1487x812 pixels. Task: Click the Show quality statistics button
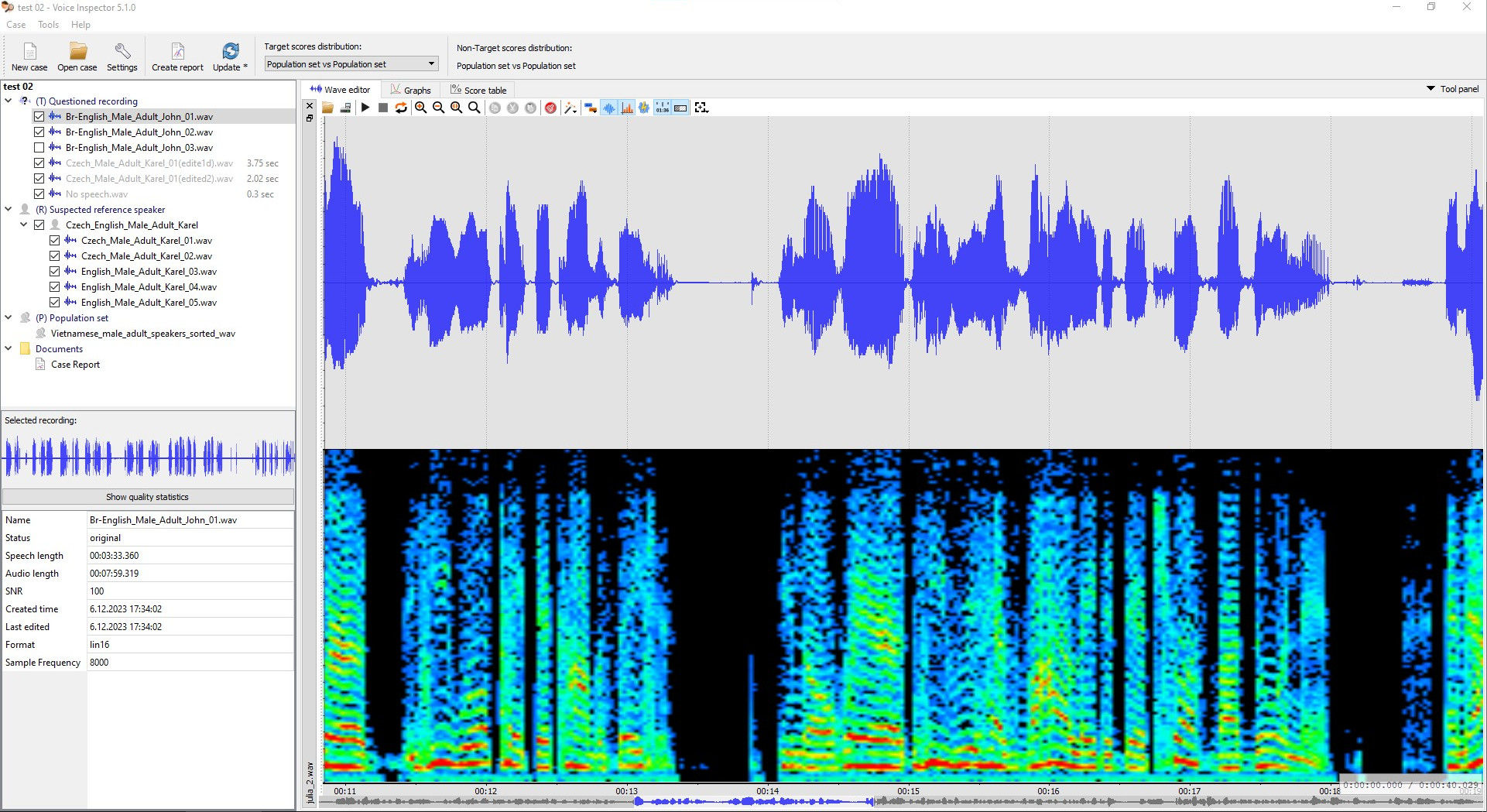[147, 496]
